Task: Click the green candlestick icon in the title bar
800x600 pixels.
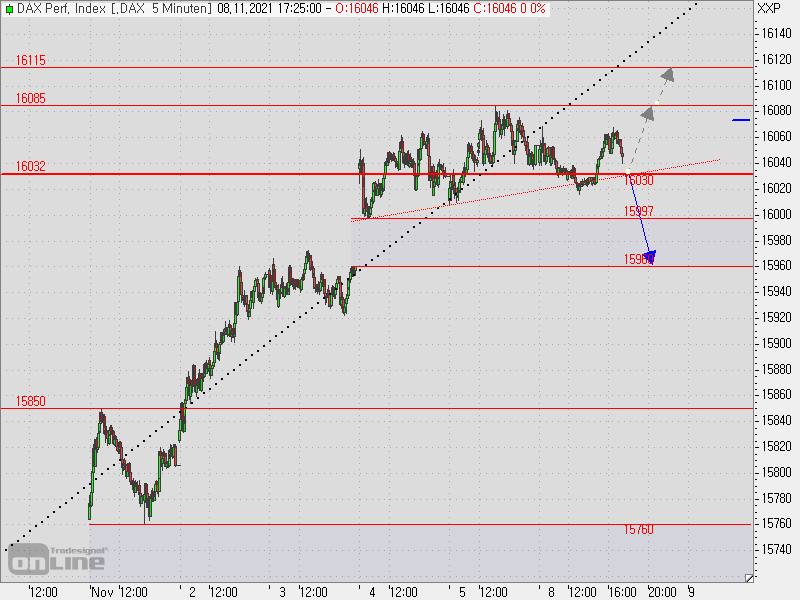Action: [x=10, y=9]
